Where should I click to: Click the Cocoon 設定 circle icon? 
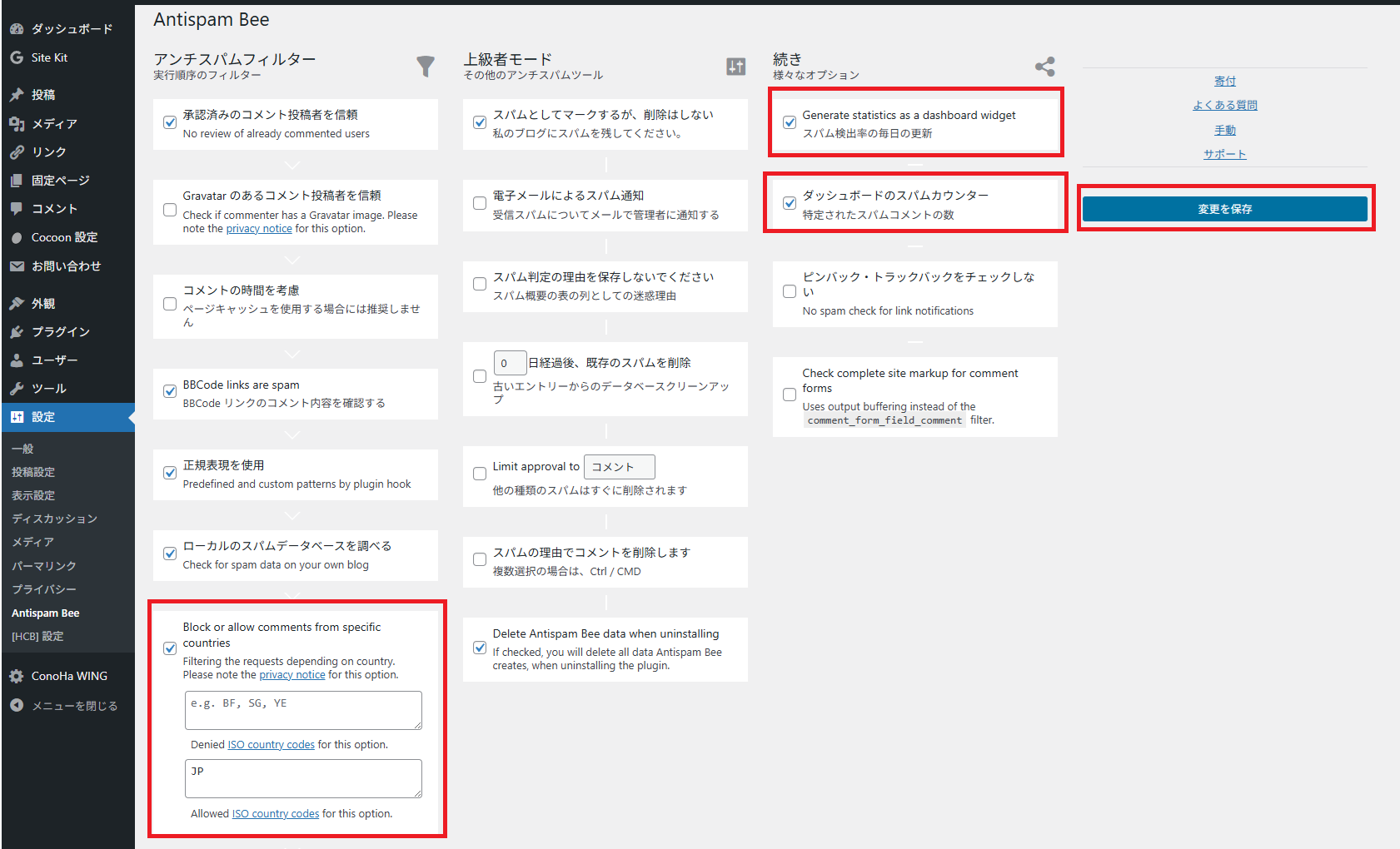pos(17,237)
